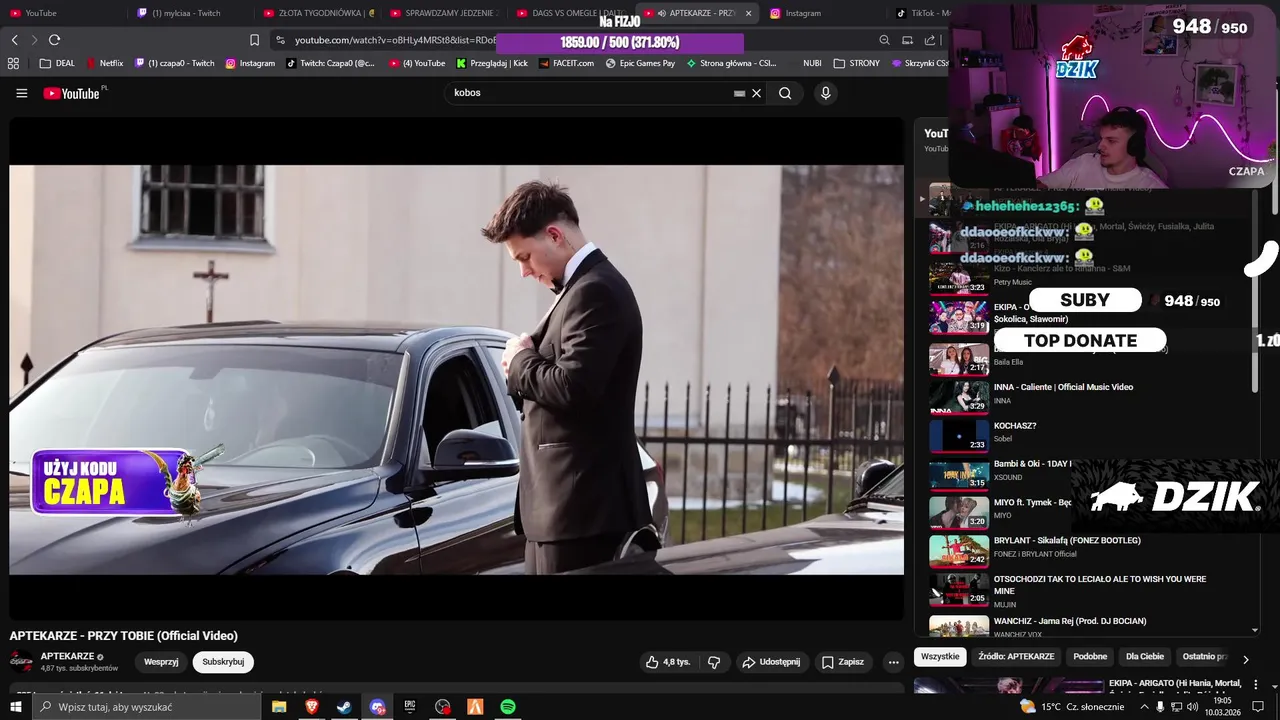The width and height of the screenshot is (1280, 720).
Task: Expand the video description box
Action: 456,690
